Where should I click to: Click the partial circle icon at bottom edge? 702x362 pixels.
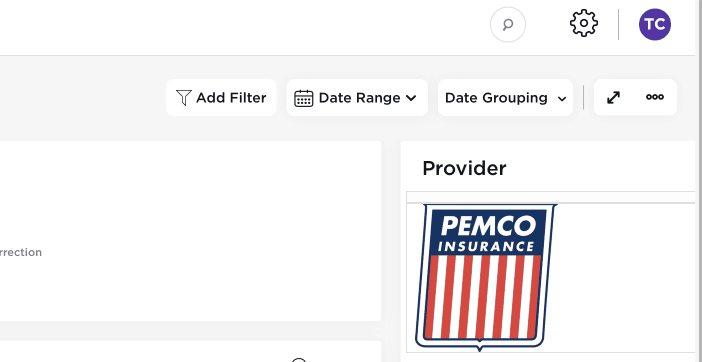pos(299,360)
